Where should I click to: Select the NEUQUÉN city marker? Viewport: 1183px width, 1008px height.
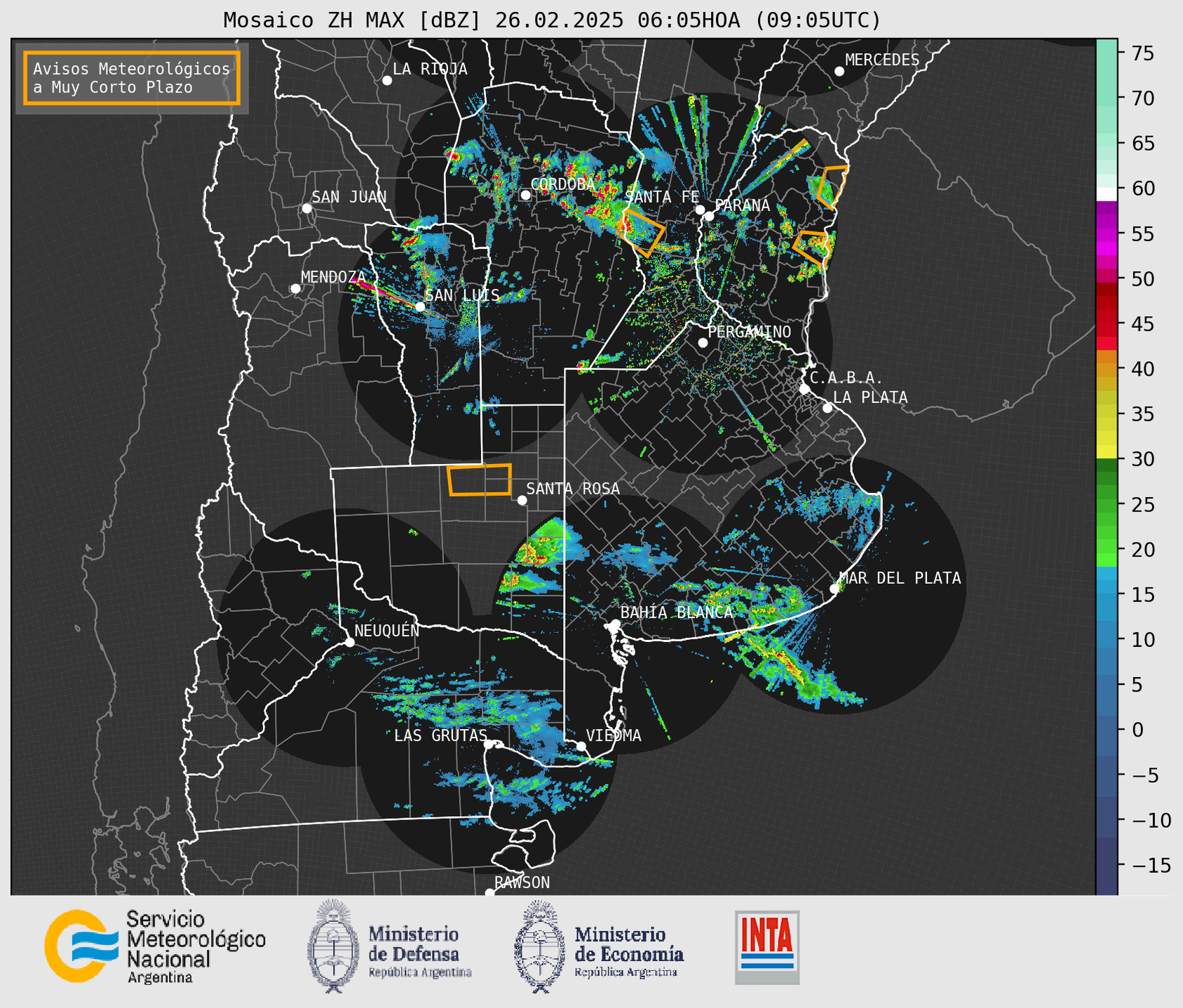click(x=349, y=642)
